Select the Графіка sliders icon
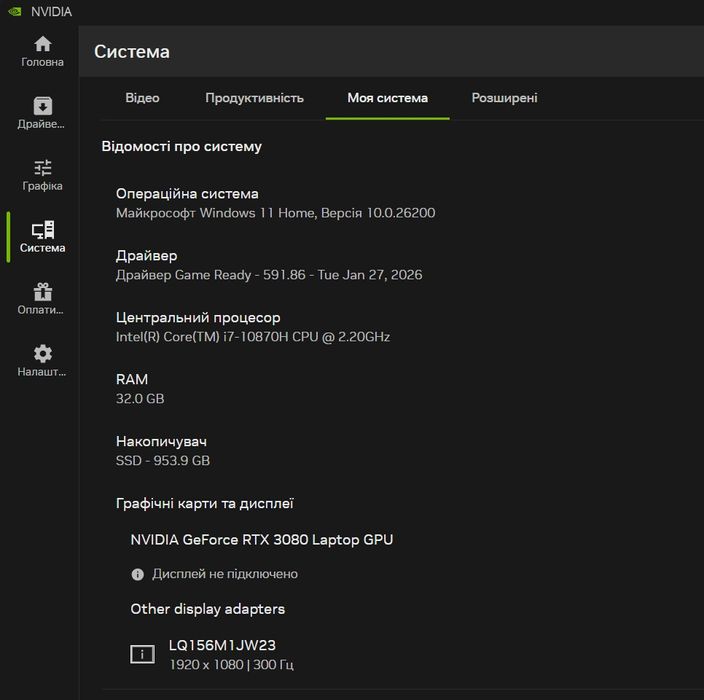Viewport: 704px width, 700px height. [x=42, y=168]
